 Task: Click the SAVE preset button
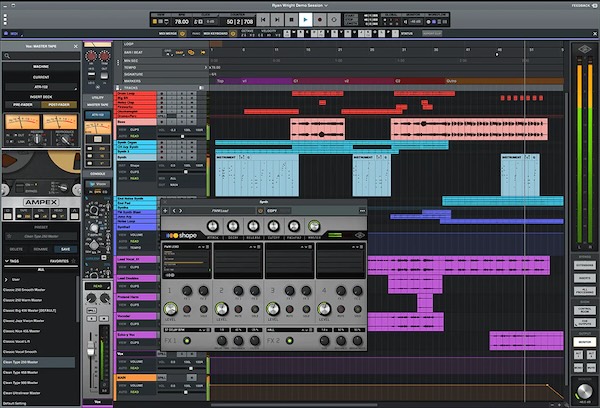coord(65,249)
